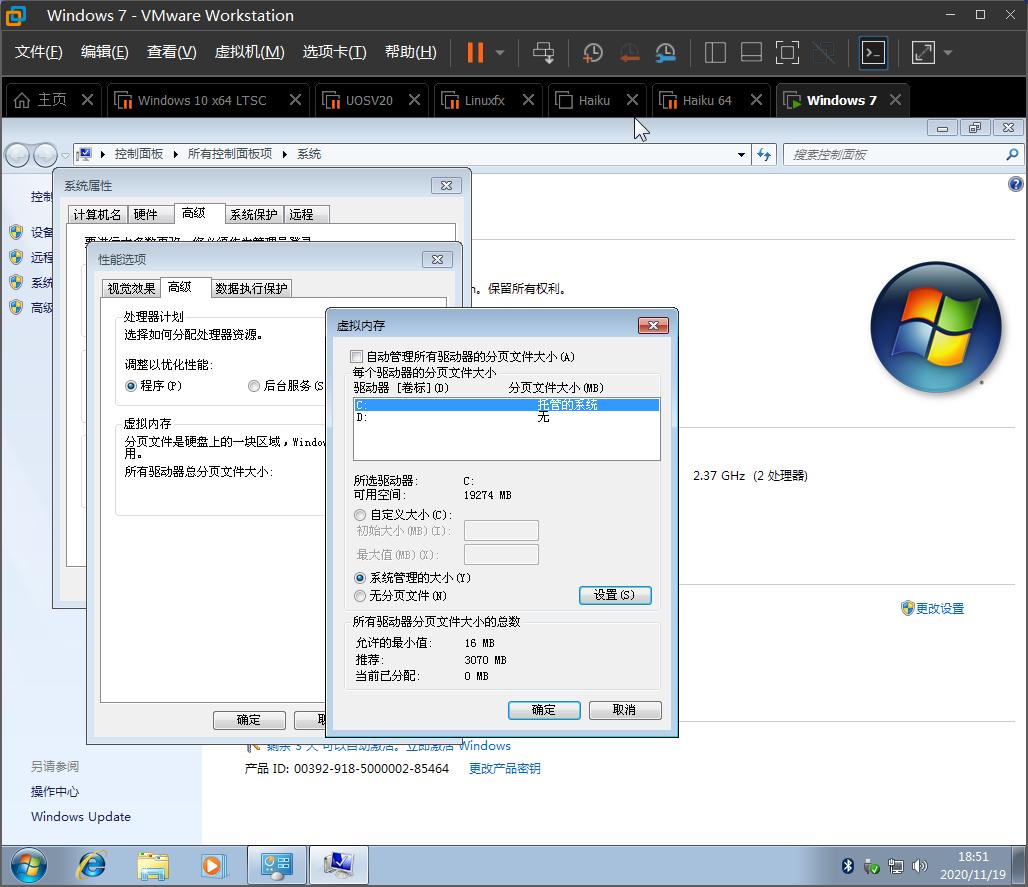The width and height of the screenshot is (1028, 887).
Task: Suspend the virtual machine via pause icon
Action: (475, 52)
